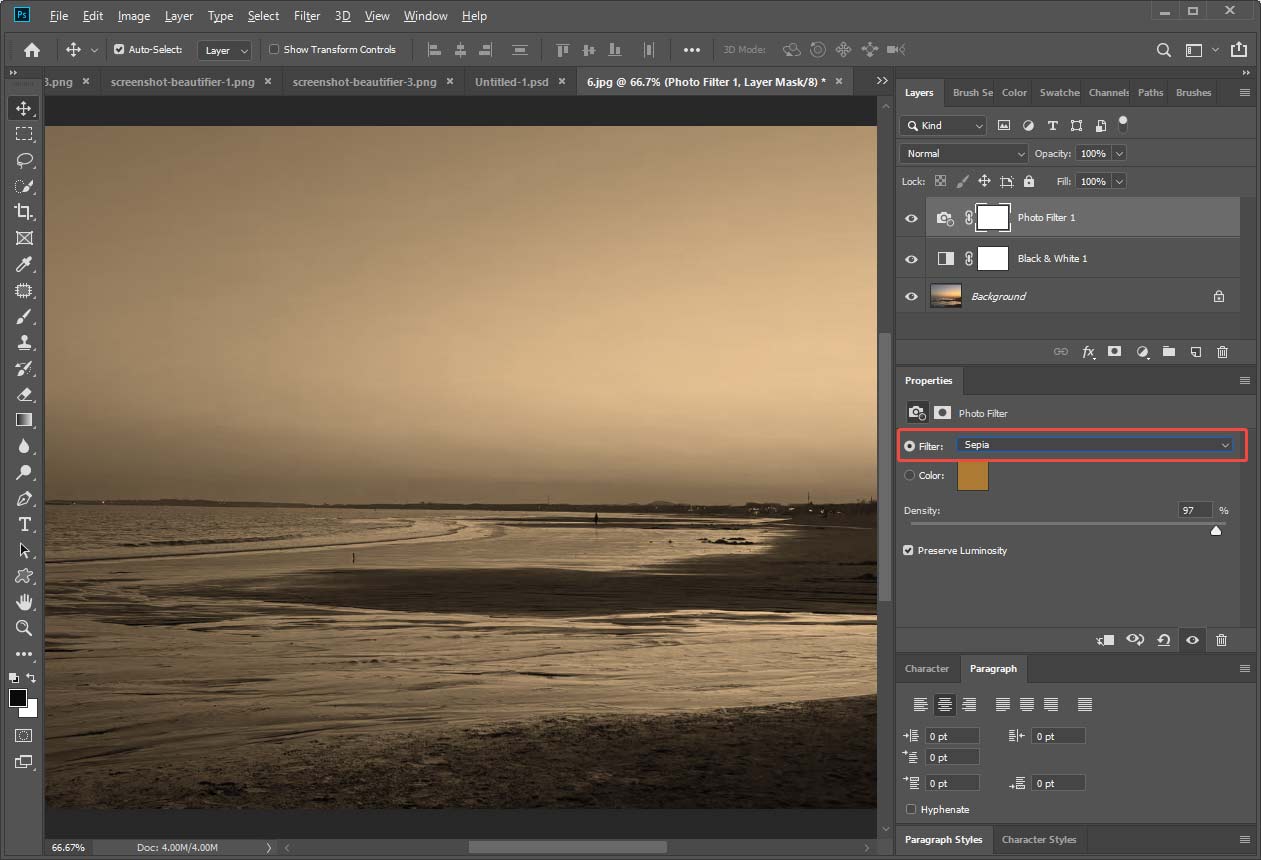Open the Filter menu

[306, 15]
